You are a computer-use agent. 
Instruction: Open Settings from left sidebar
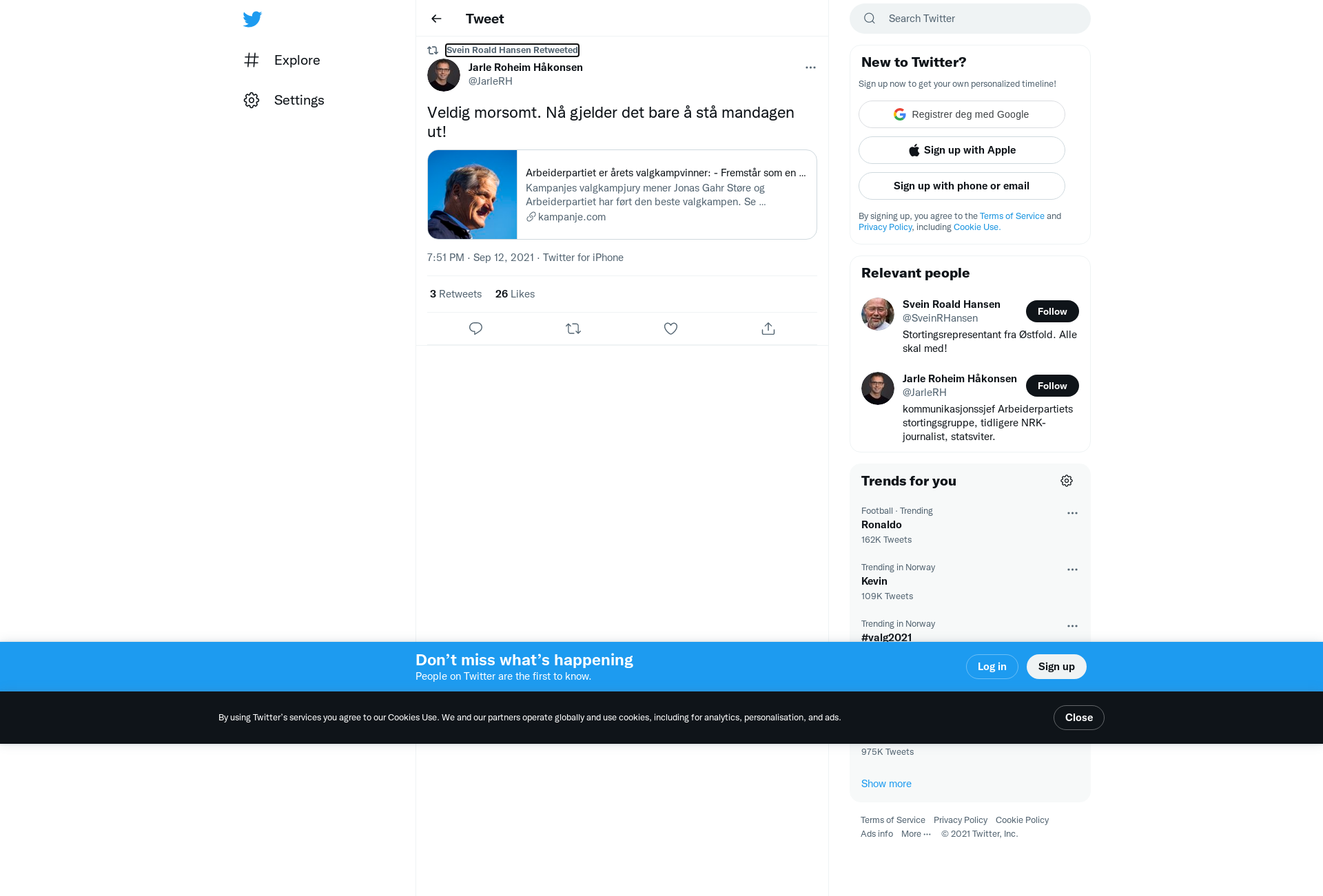pyautogui.click(x=284, y=100)
